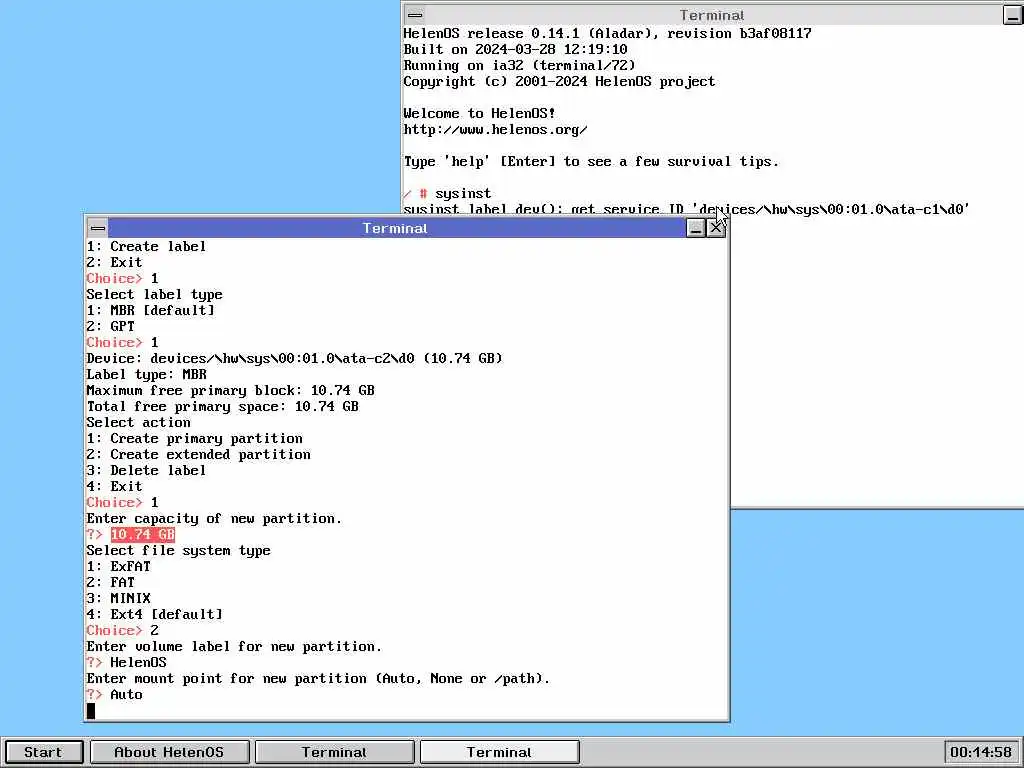Click "Type 'help' [Enter]" survival tips line
The image size is (1024, 768).
point(591,161)
